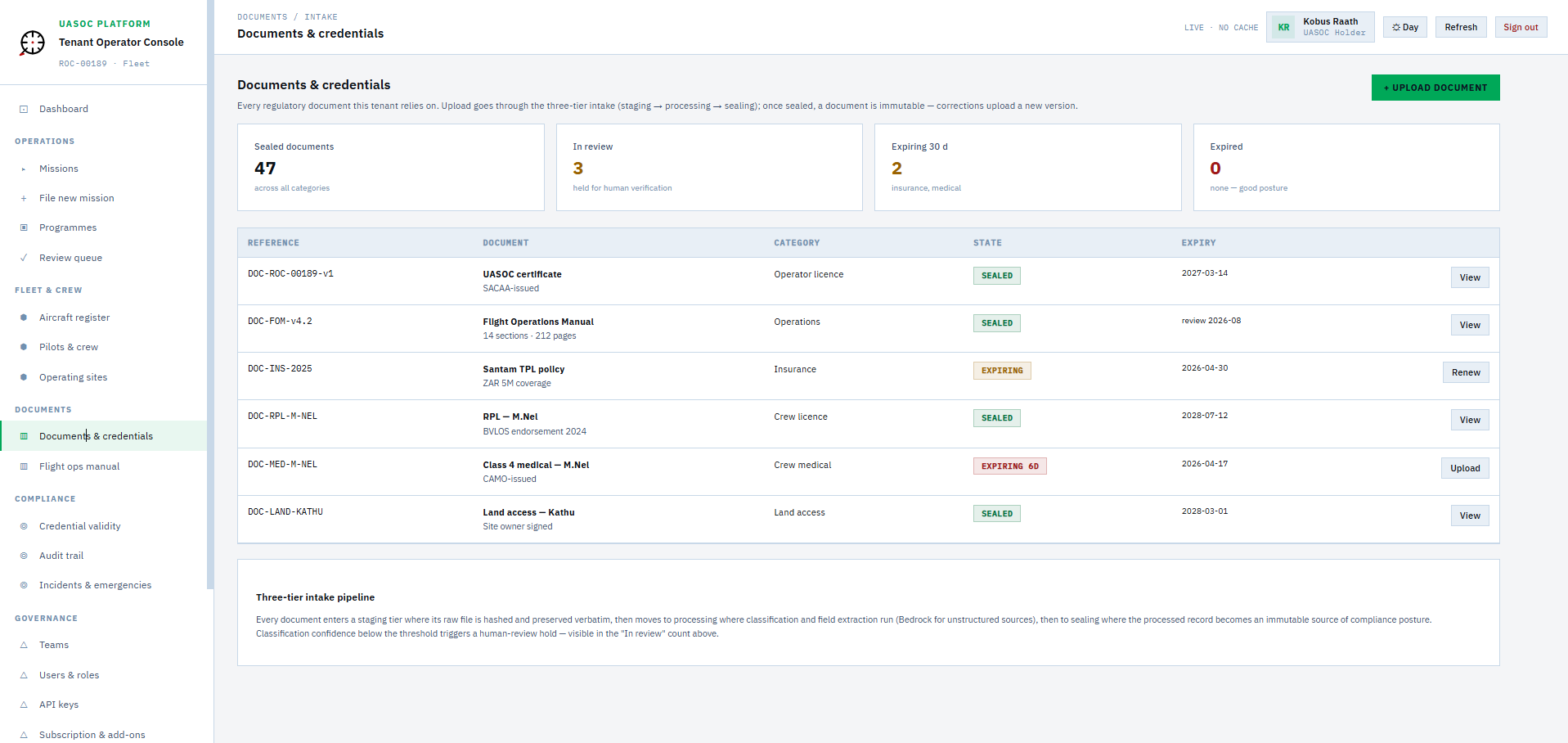Viewport: 1568px width, 743px height.
Task: View the UASOC certificate document
Action: [x=1469, y=277]
